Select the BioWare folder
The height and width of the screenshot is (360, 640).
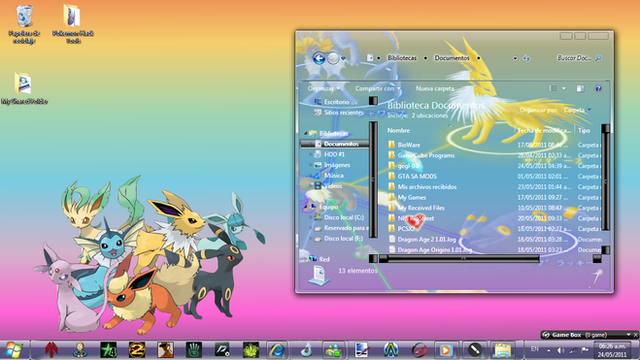(409, 145)
